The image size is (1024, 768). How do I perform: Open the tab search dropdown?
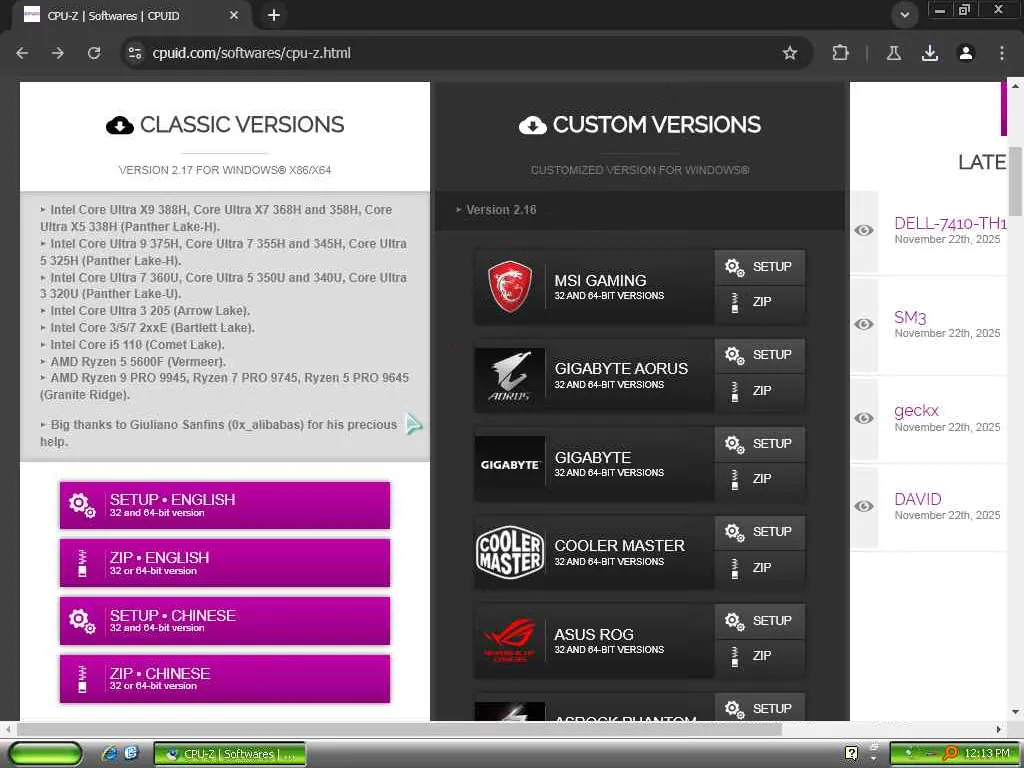pos(904,15)
